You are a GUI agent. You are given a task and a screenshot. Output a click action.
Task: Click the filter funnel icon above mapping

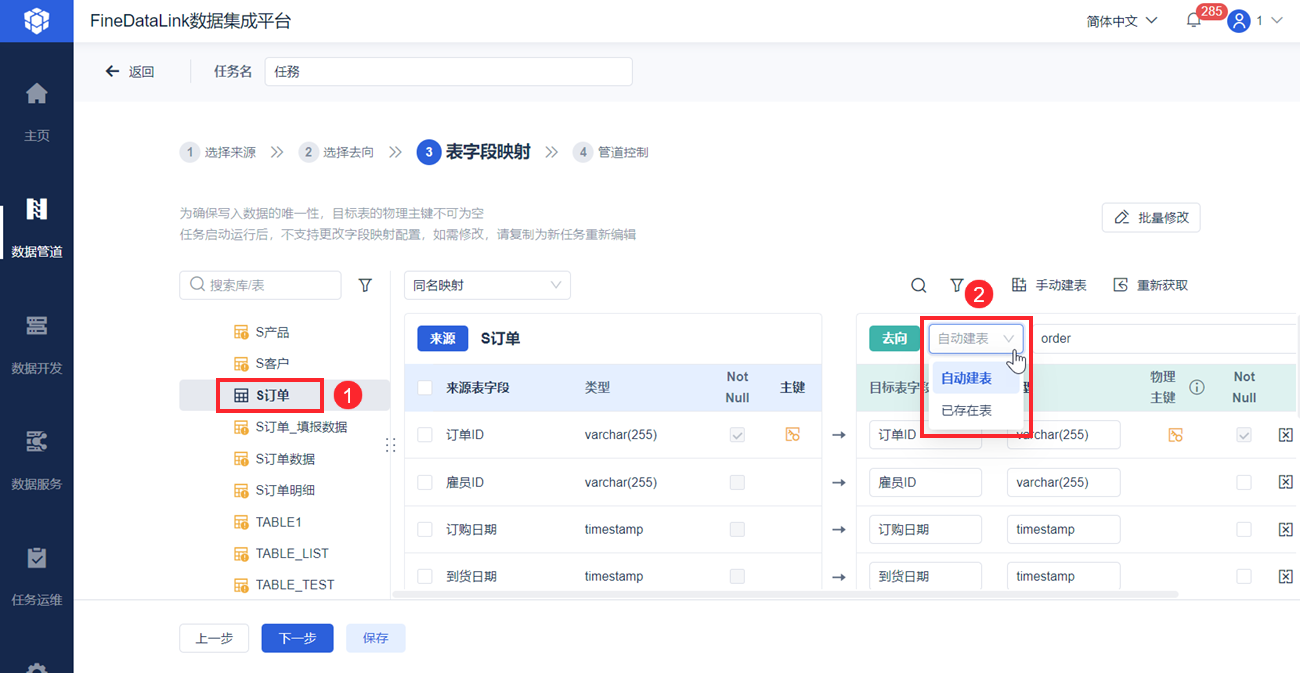(x=956, y=285)
